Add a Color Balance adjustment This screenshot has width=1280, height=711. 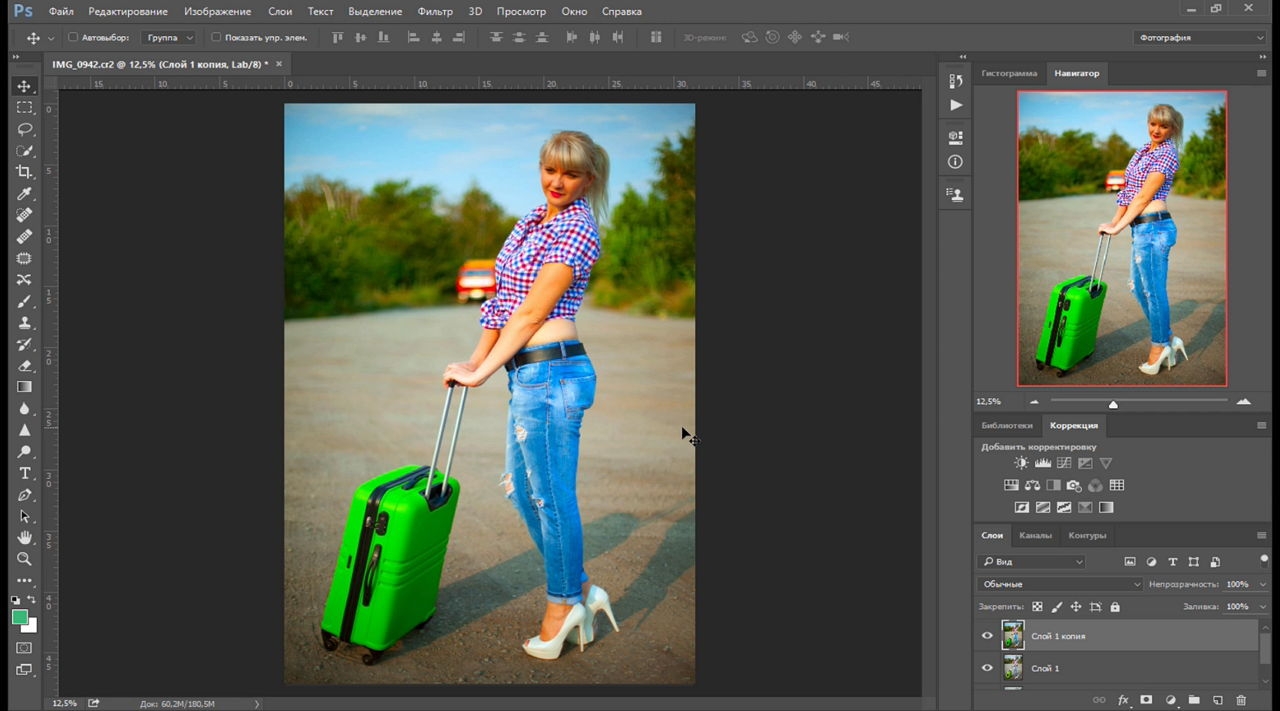coord(1032,485)
